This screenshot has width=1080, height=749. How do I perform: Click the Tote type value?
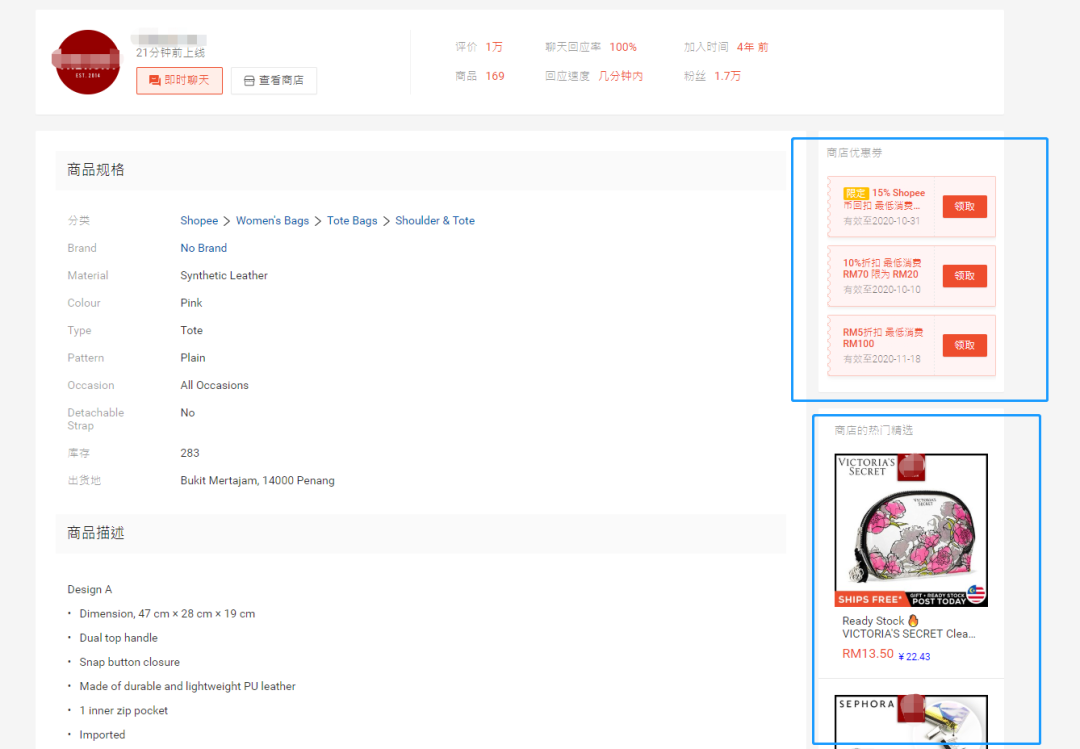click(x=191, y=331)
